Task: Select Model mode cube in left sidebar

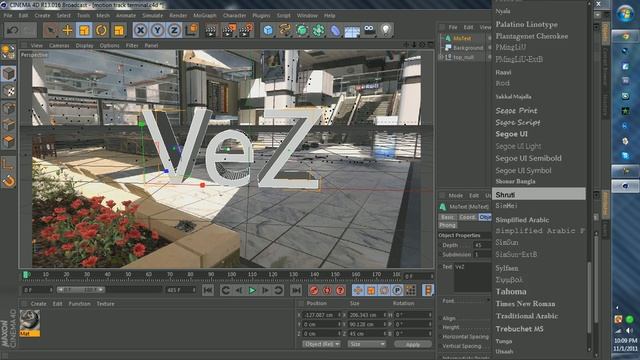Action: pos(8,73)
